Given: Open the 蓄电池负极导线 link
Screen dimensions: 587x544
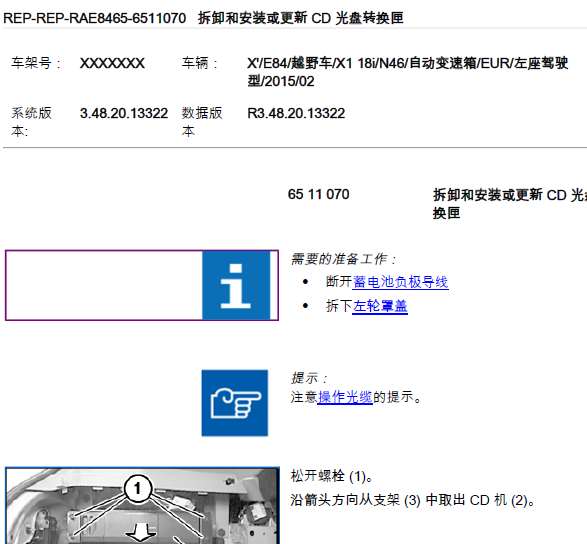Looking at the screenshot, I should pos(400,282).
